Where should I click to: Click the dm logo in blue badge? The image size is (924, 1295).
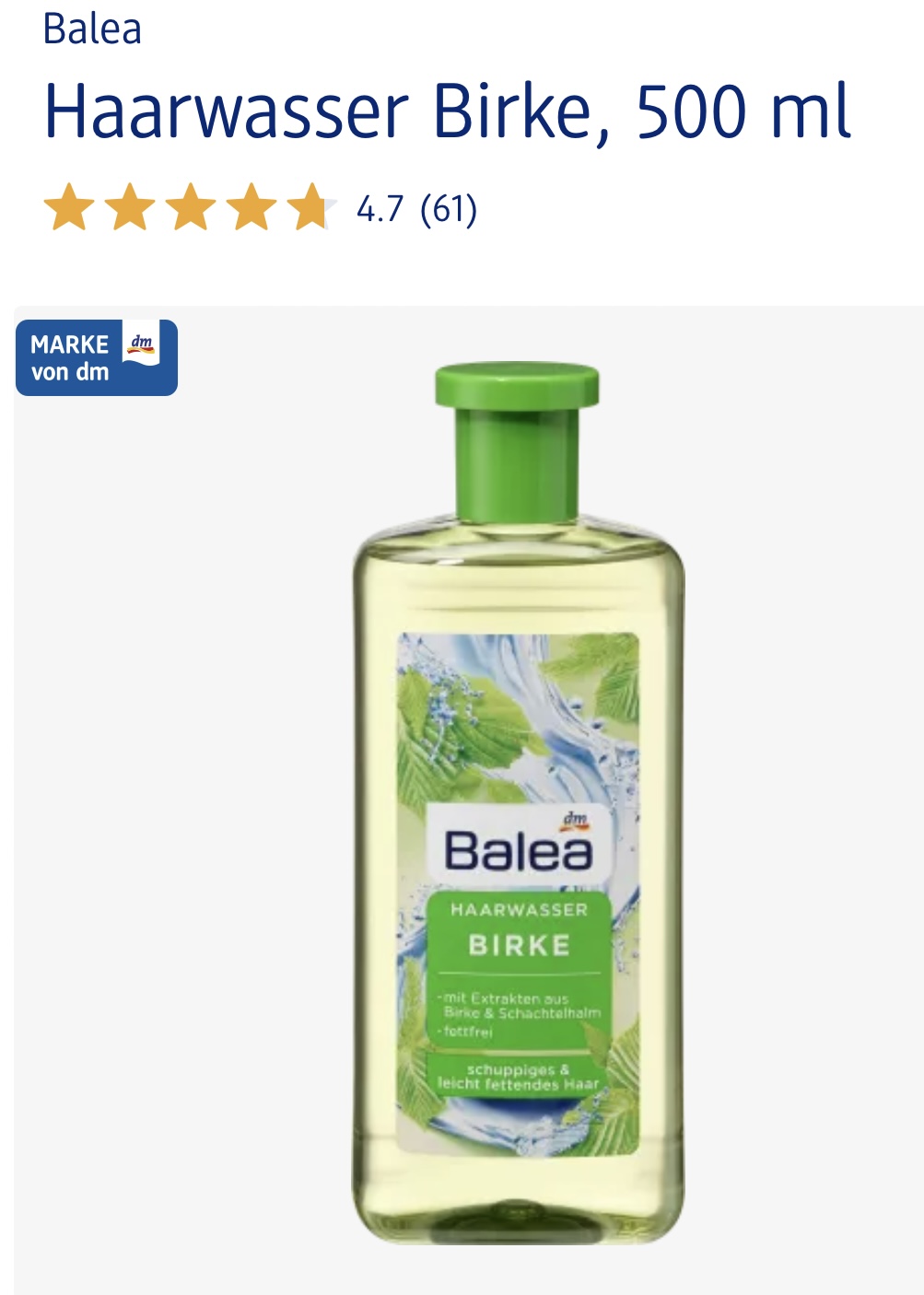pos(141,346)
